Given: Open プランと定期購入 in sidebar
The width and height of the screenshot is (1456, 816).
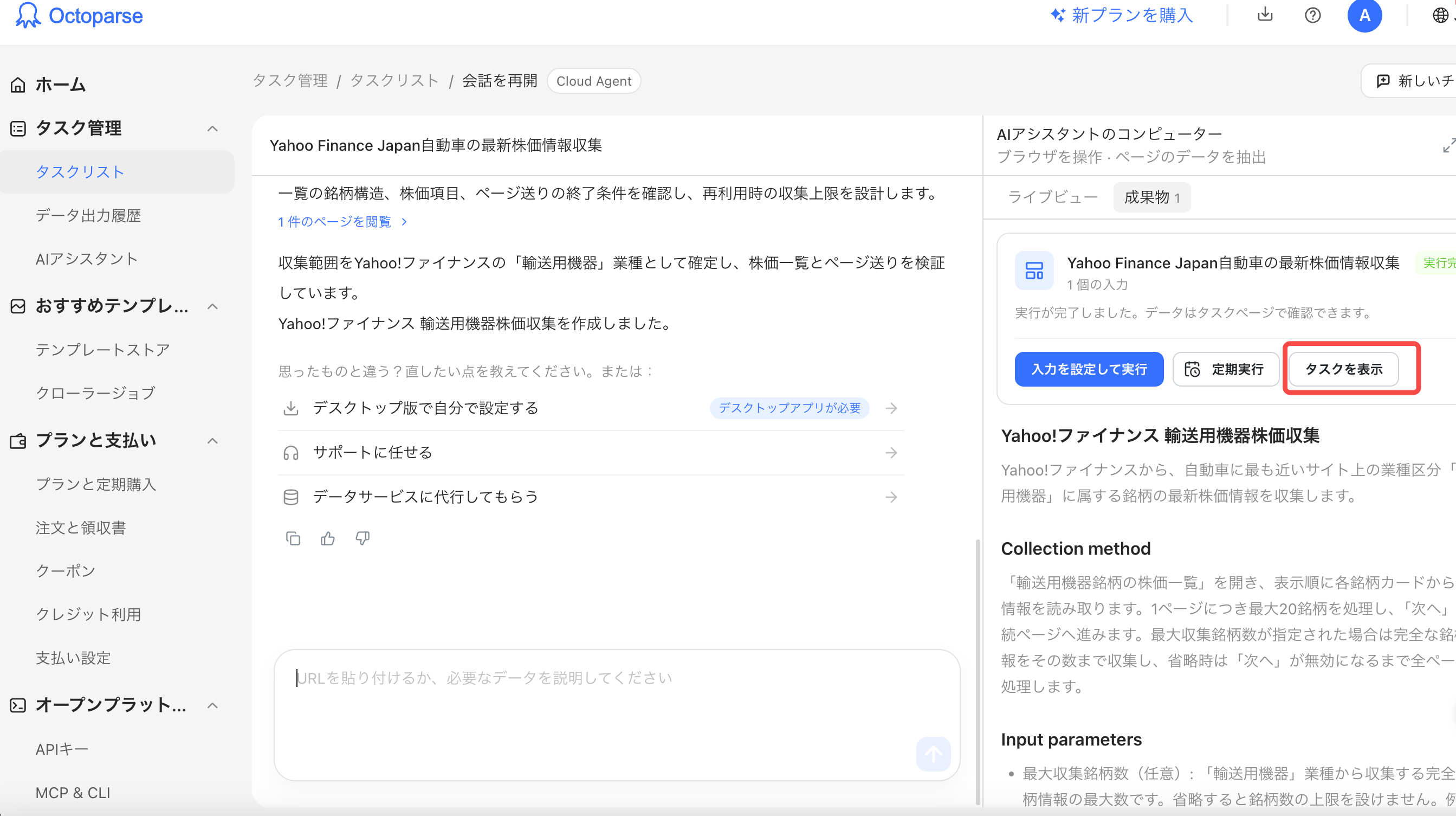Looking at the screenshot, I should coord(95,485).
